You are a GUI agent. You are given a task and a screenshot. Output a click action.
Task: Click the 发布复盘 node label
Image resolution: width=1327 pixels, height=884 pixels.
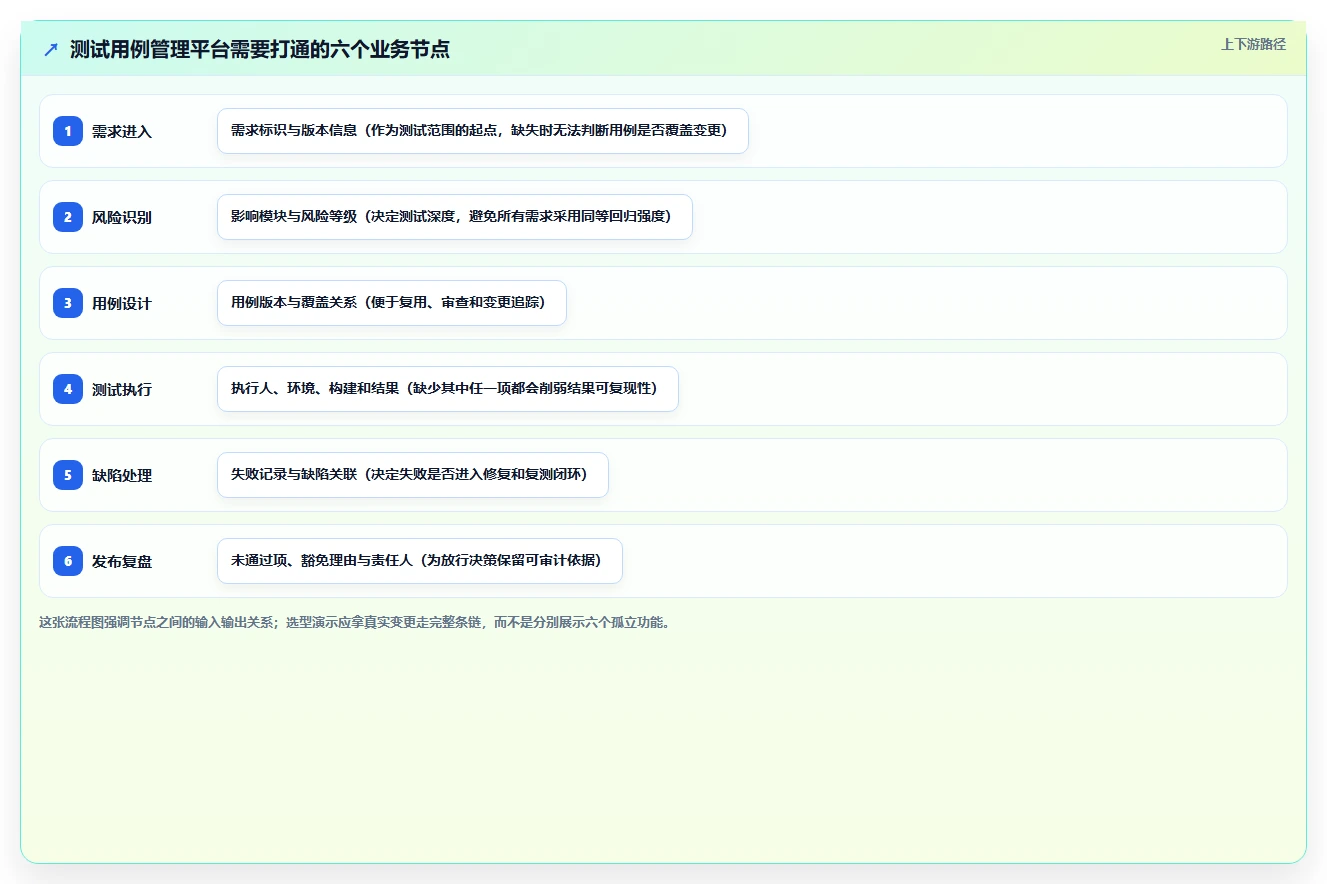click(122, 562)
